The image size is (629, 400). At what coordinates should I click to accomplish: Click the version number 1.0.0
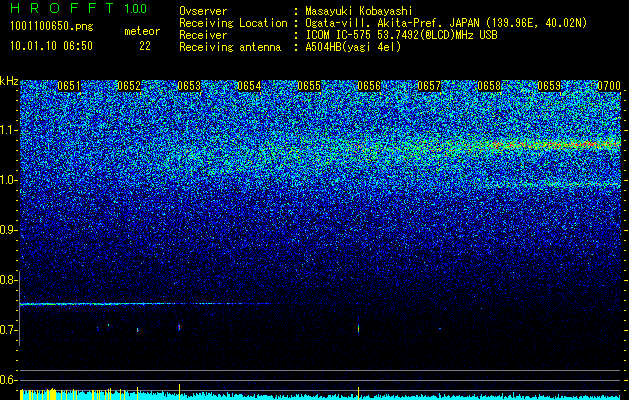135,8
